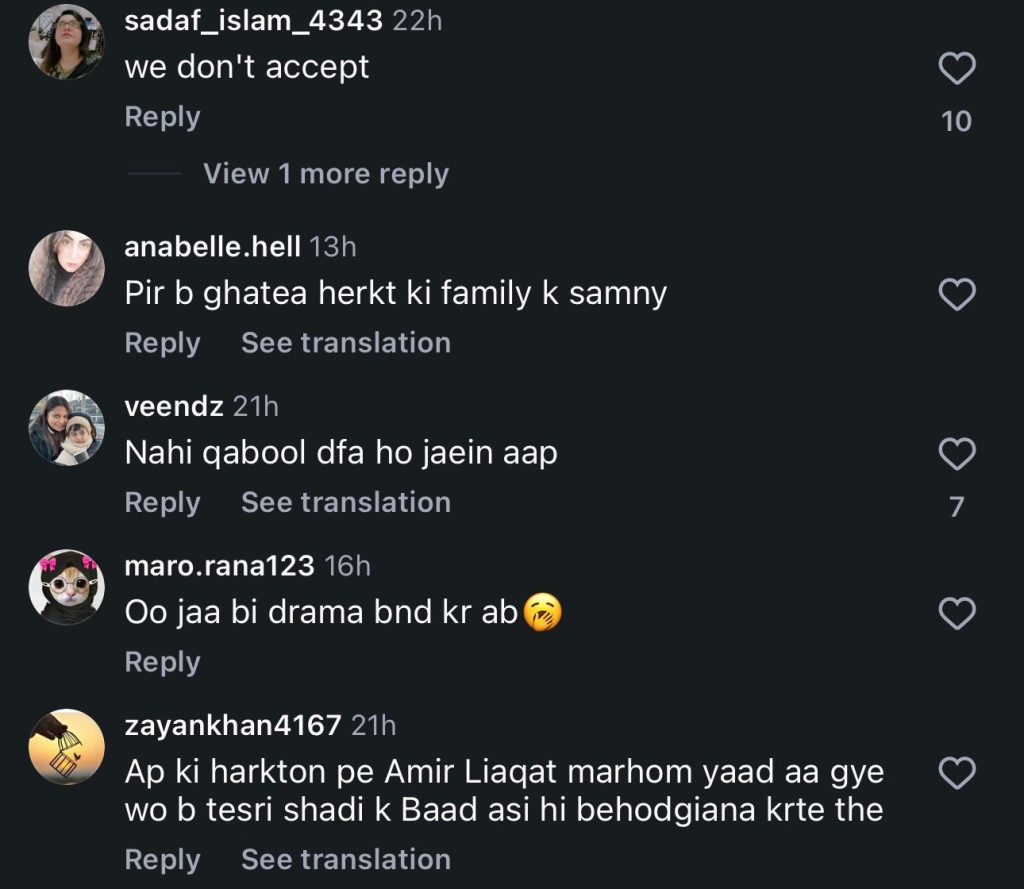Heart the comment by maro.rana123

point(957,613)
